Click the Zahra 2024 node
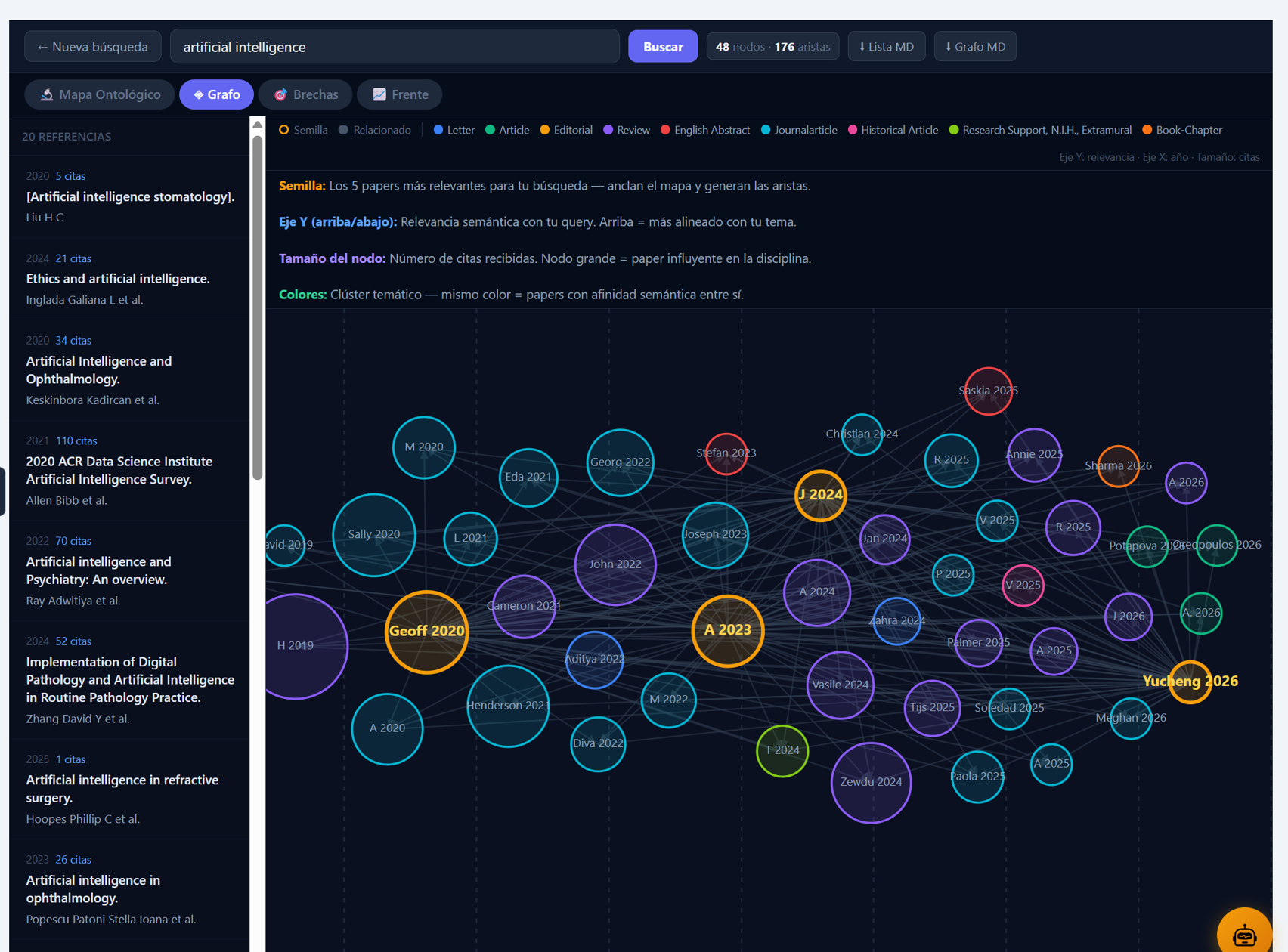 [896, 621]
